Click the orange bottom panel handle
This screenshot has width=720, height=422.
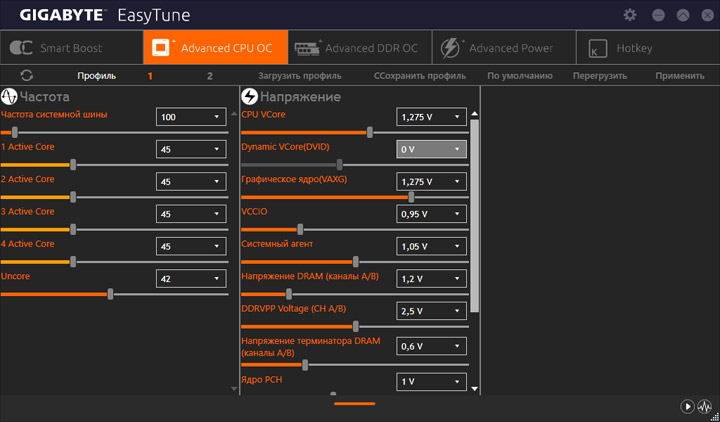[x=354, y=404]
